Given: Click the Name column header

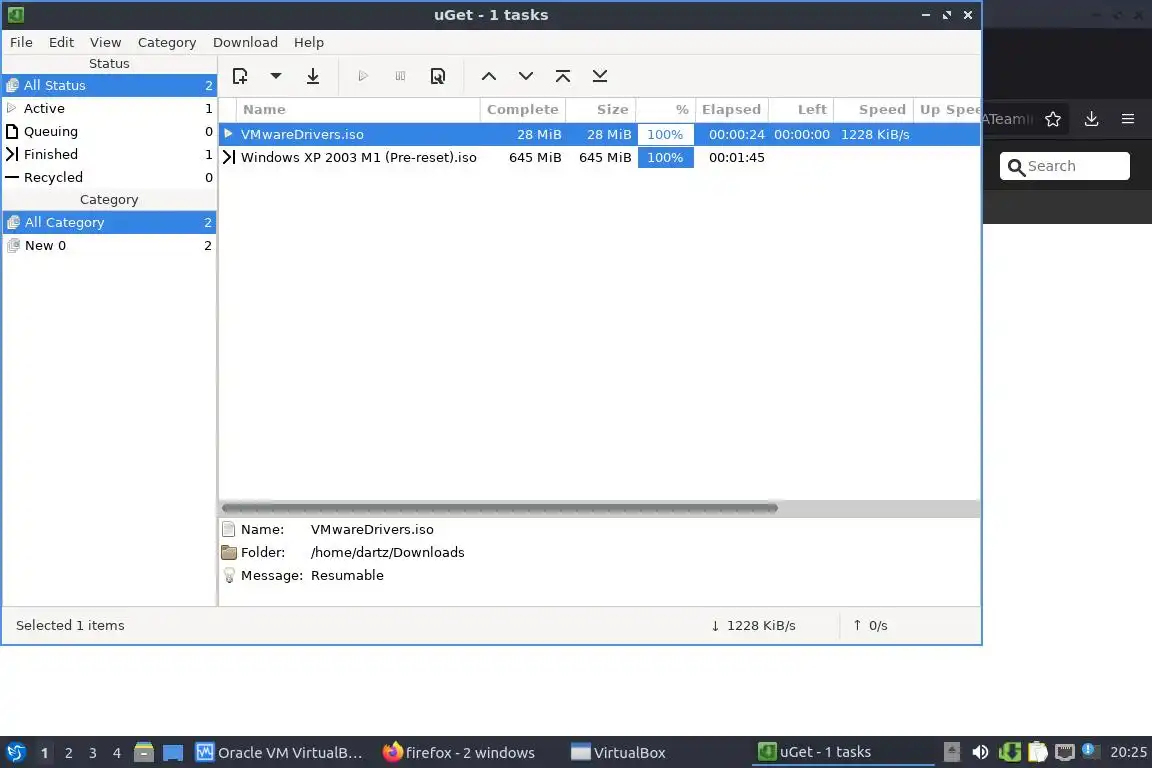Looking at the screenshot, I should (x=359, y=110).
